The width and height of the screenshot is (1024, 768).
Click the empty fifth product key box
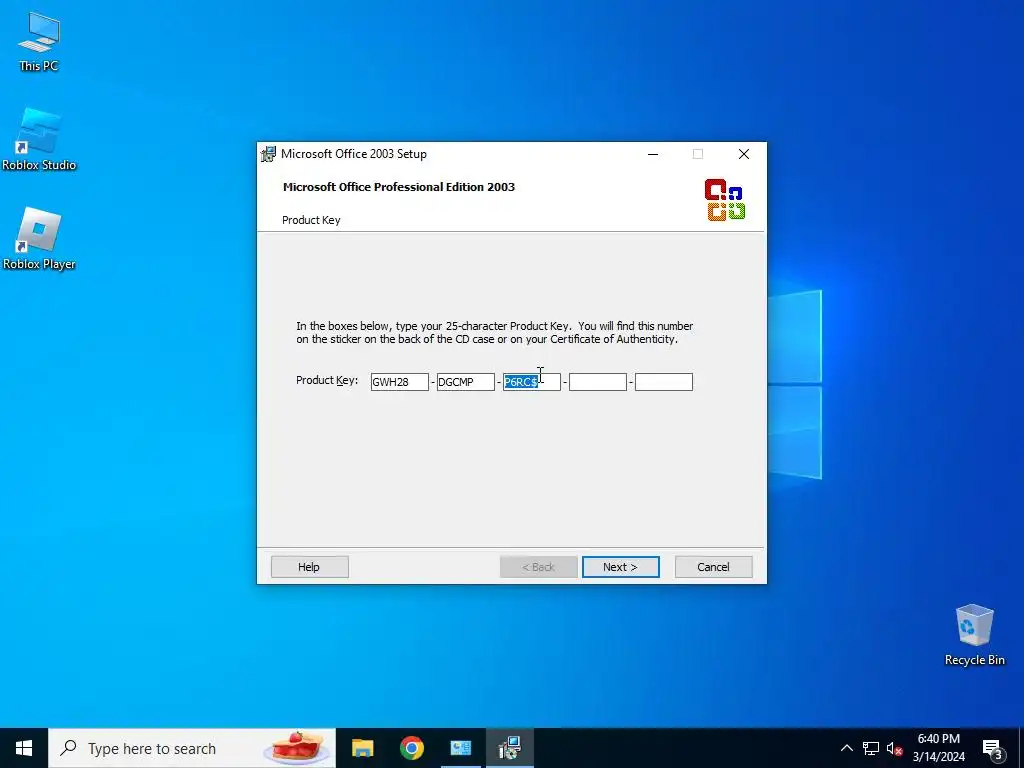coord(664,382)
